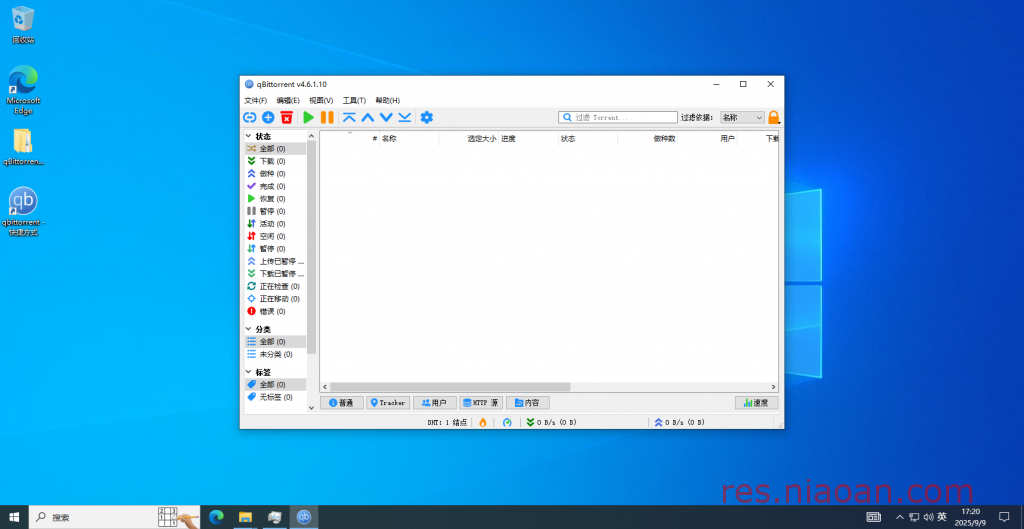
Task: Select the 正在检查 (0) status filter
Action: (275, 286)
